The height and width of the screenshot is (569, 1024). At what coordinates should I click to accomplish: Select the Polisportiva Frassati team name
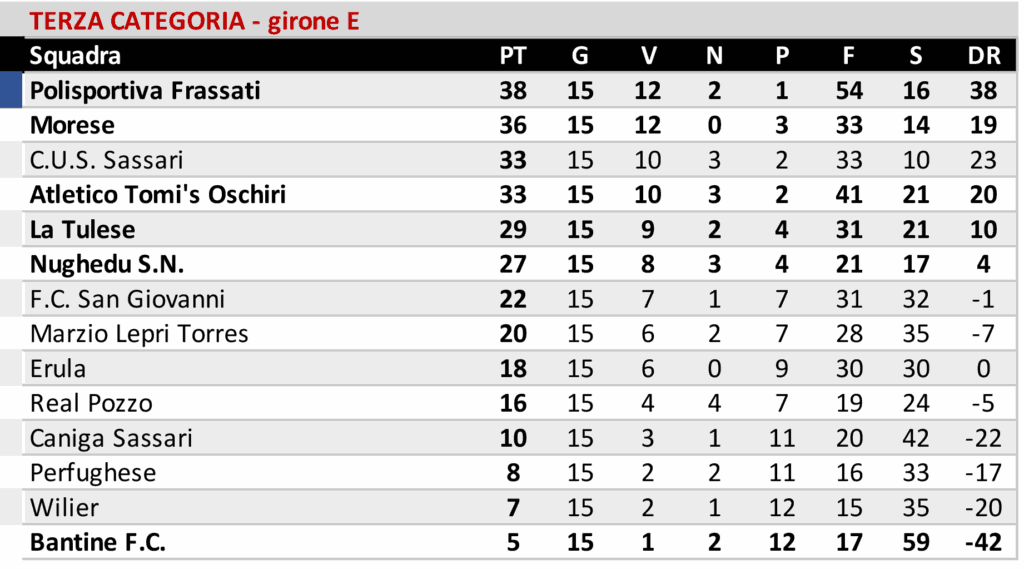145,90
